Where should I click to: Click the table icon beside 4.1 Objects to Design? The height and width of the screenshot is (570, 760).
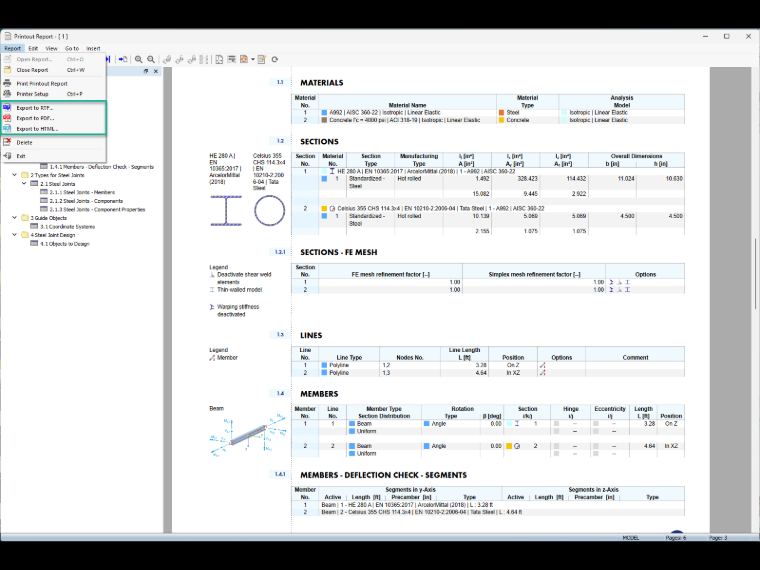pyautogui.click(x=34, y=243)
